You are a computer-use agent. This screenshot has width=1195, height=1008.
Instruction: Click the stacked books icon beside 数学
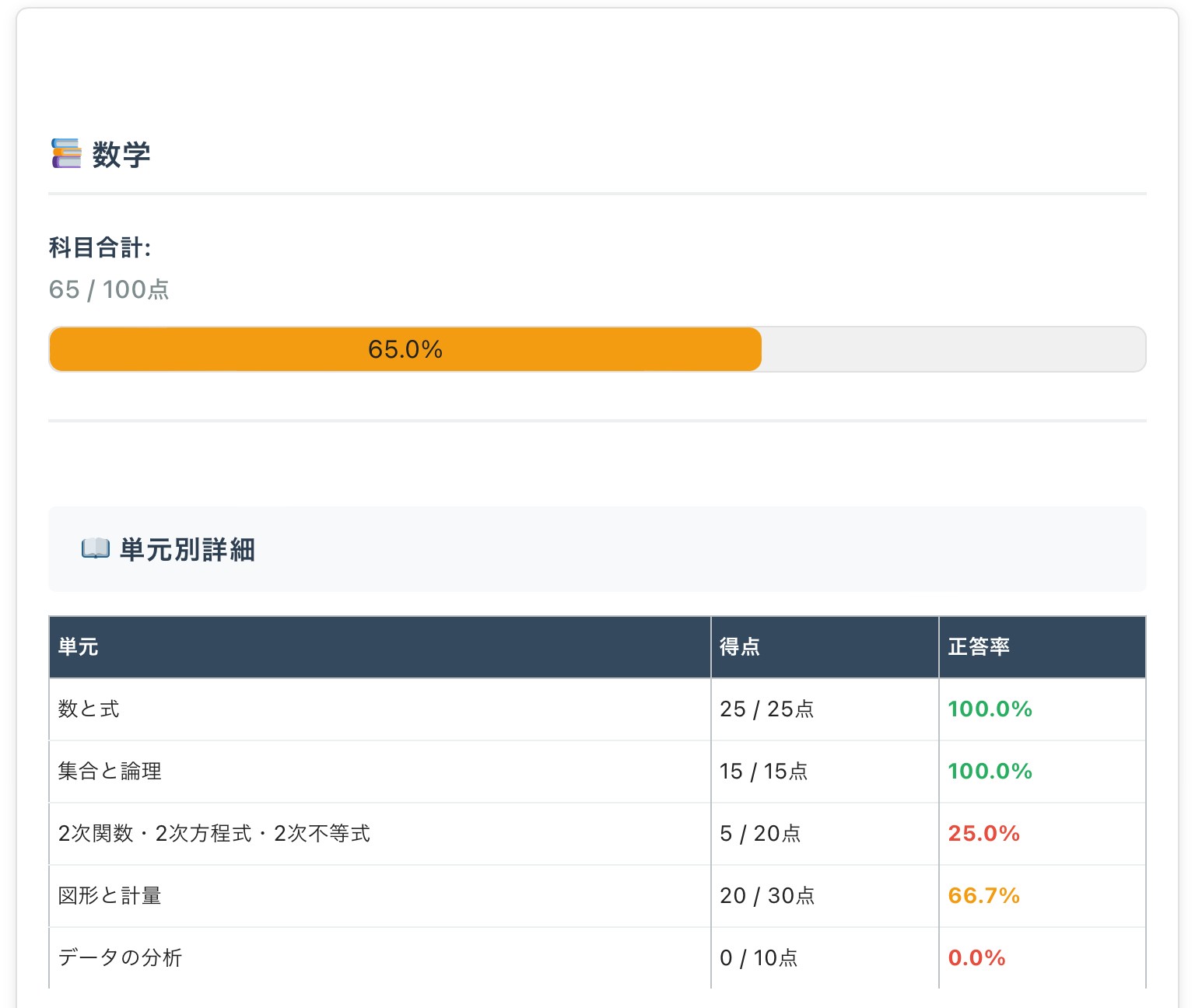66,154
